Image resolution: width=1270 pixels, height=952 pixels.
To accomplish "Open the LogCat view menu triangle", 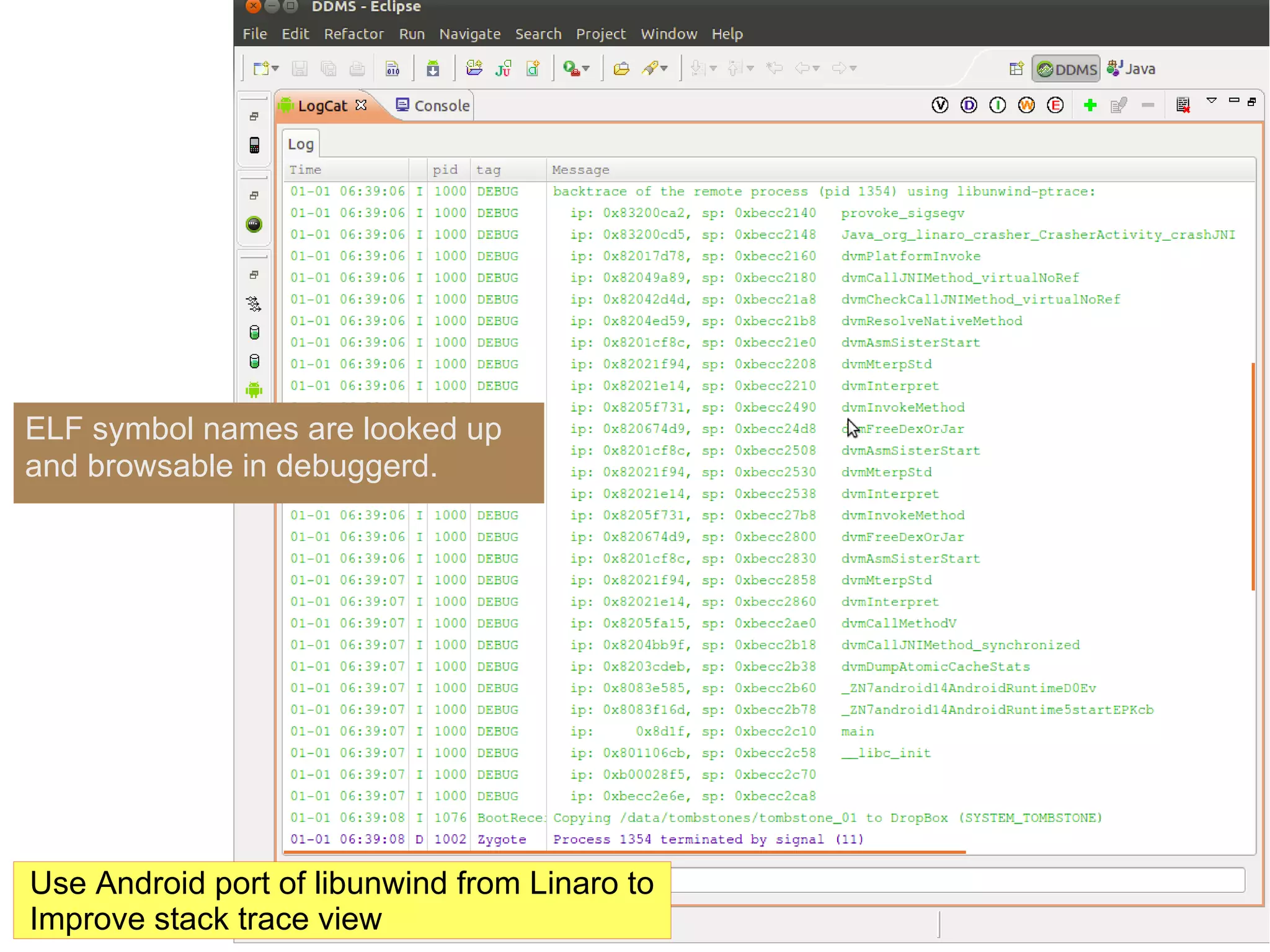I will 1212,100.
